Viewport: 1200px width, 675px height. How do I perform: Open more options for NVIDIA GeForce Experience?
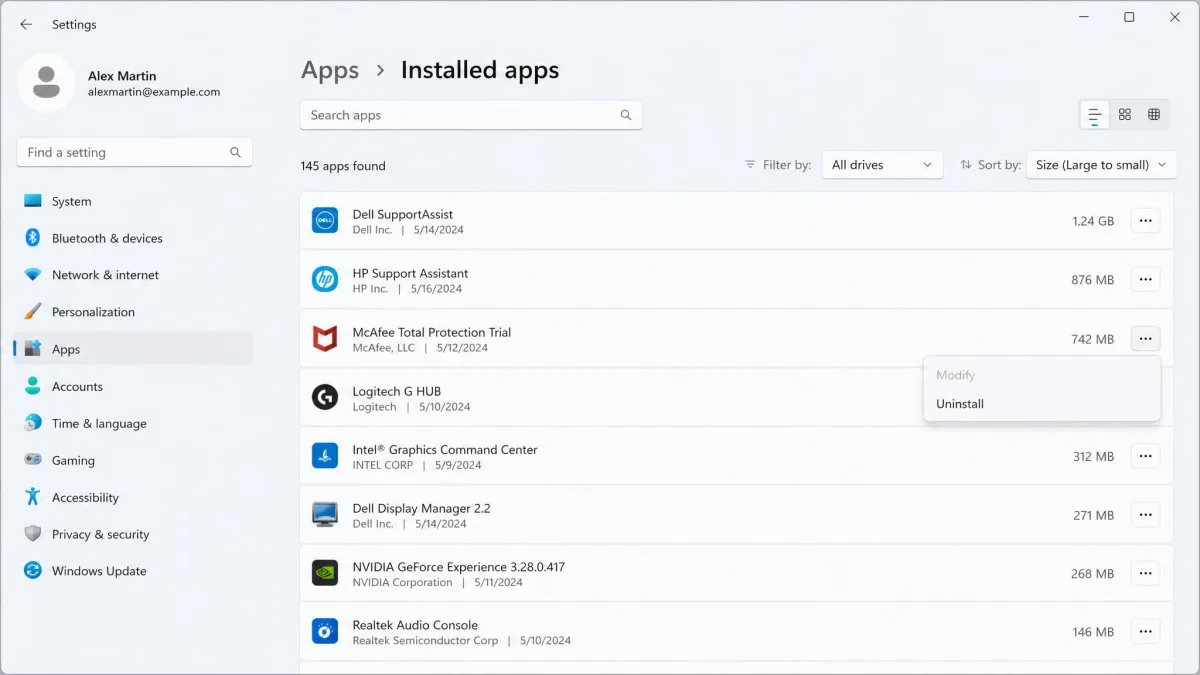(1146, 573)
